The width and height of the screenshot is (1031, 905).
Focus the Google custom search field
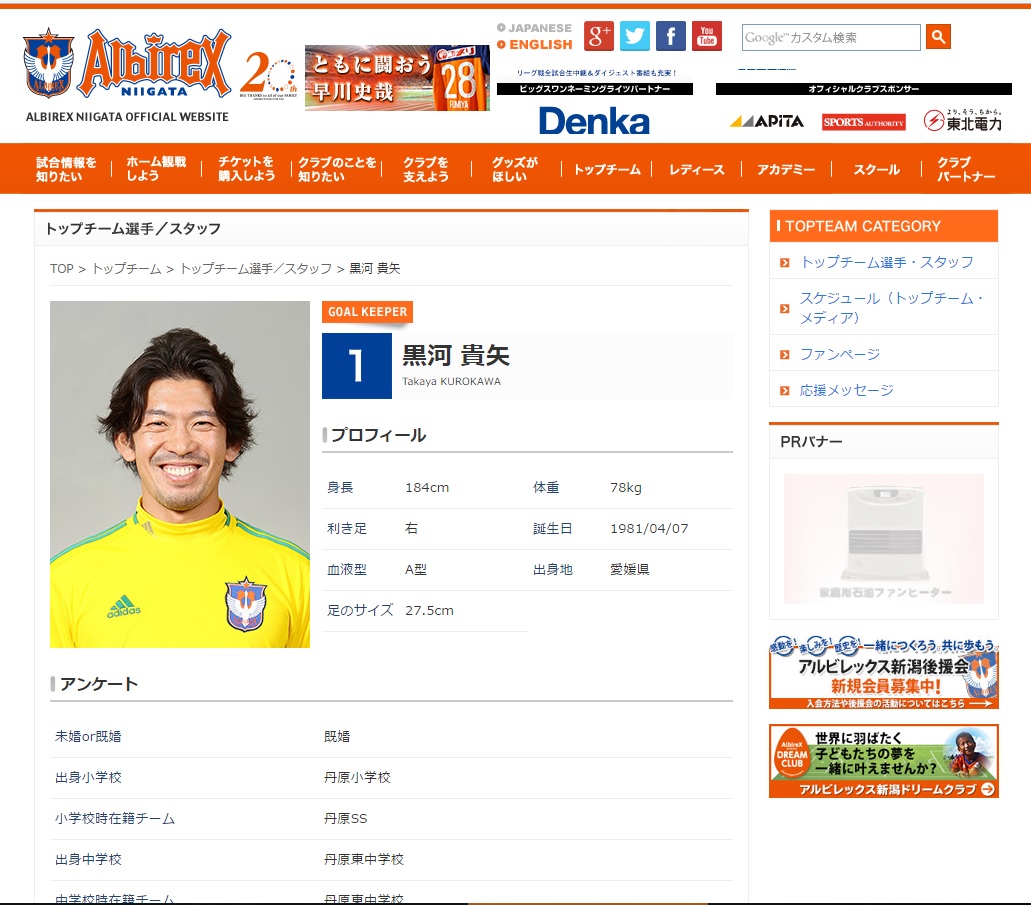pos(830,38)
